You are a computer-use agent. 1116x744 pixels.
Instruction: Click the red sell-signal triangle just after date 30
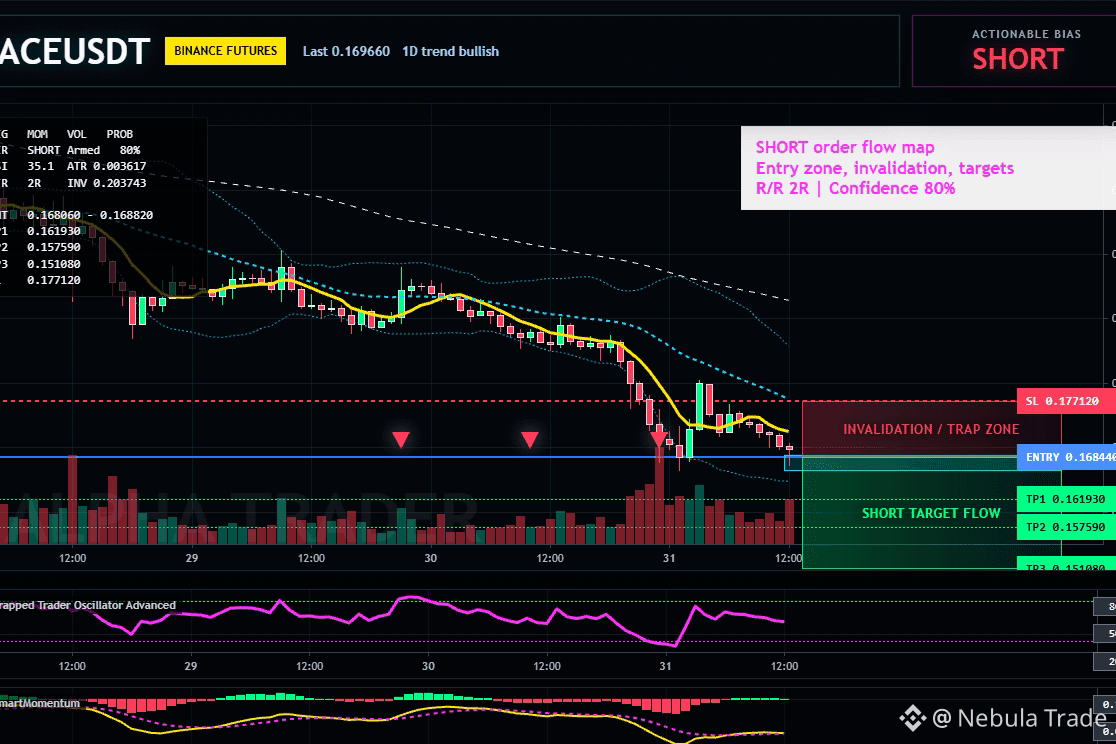pos(530,439)
